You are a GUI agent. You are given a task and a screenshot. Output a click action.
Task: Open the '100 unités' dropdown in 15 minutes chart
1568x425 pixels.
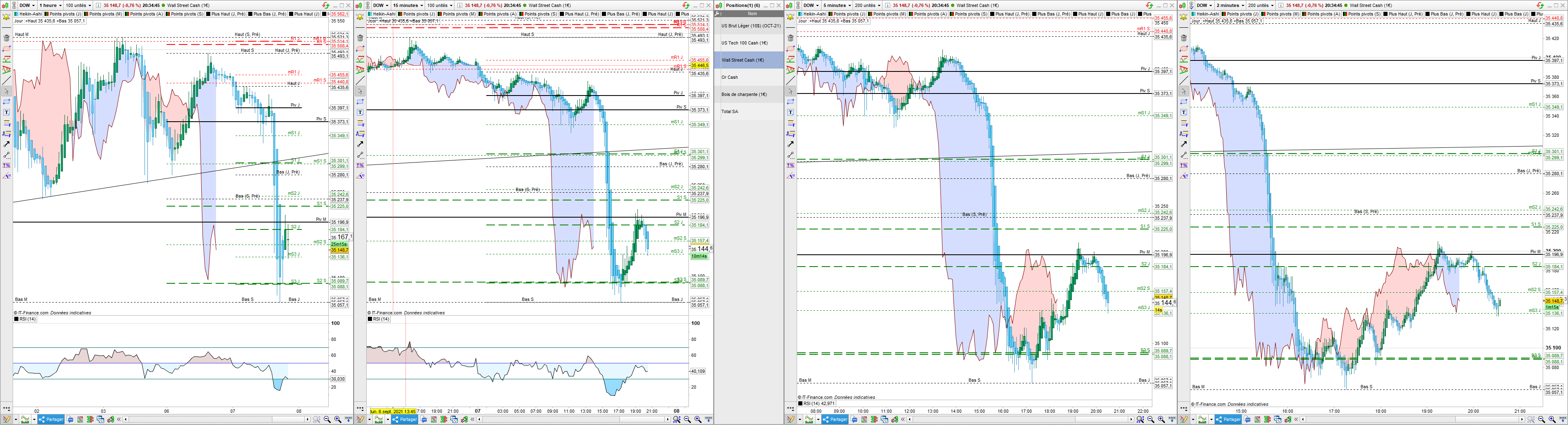coord(439,5)
